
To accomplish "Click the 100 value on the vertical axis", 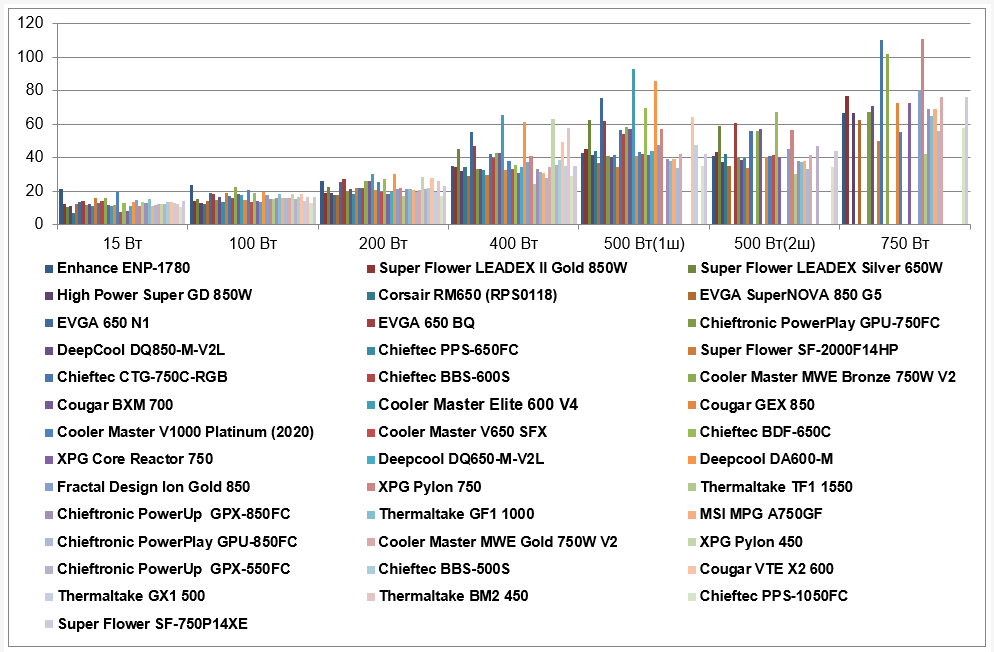I will pyautogui.click(x=30, y=57).
